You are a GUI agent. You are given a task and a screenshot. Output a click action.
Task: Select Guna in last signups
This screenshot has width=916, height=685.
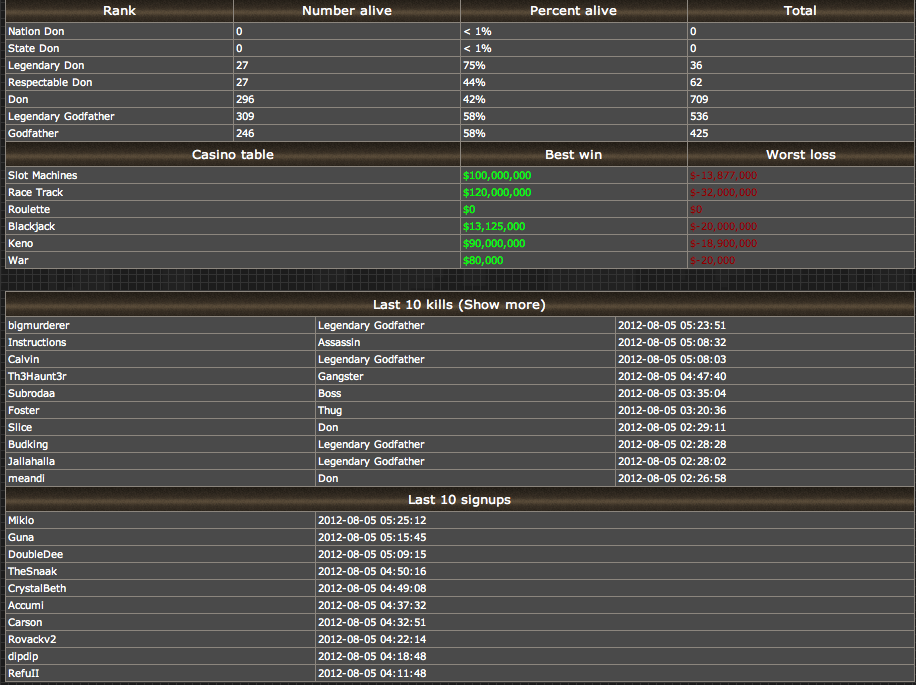coord(20,537)
